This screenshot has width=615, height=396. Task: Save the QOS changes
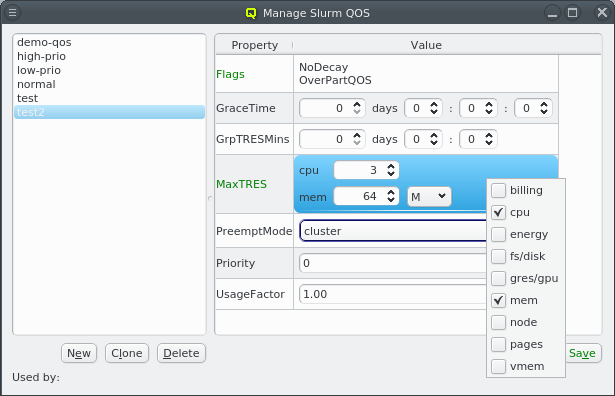tap(582, 353)
